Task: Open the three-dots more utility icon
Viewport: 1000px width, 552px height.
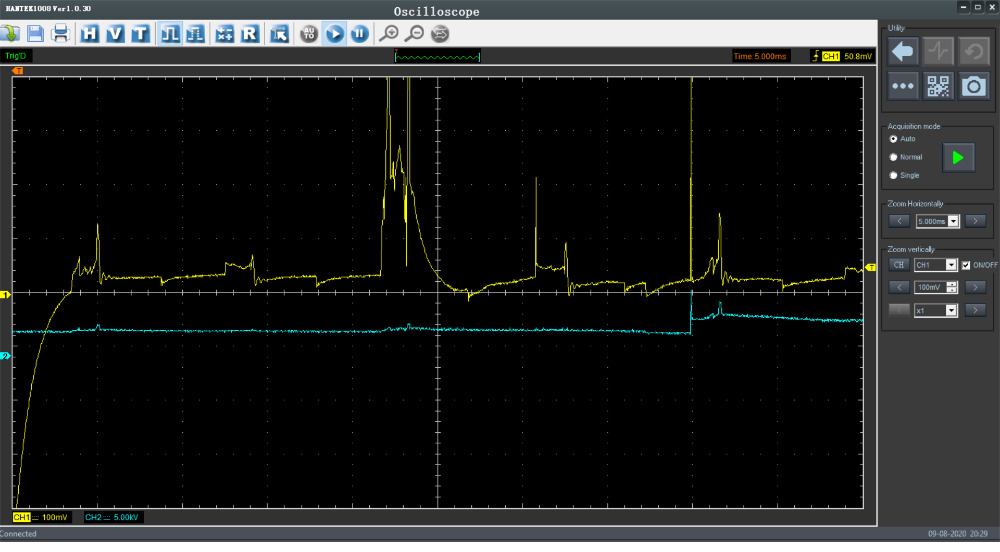Action: [x=902, y=86]
